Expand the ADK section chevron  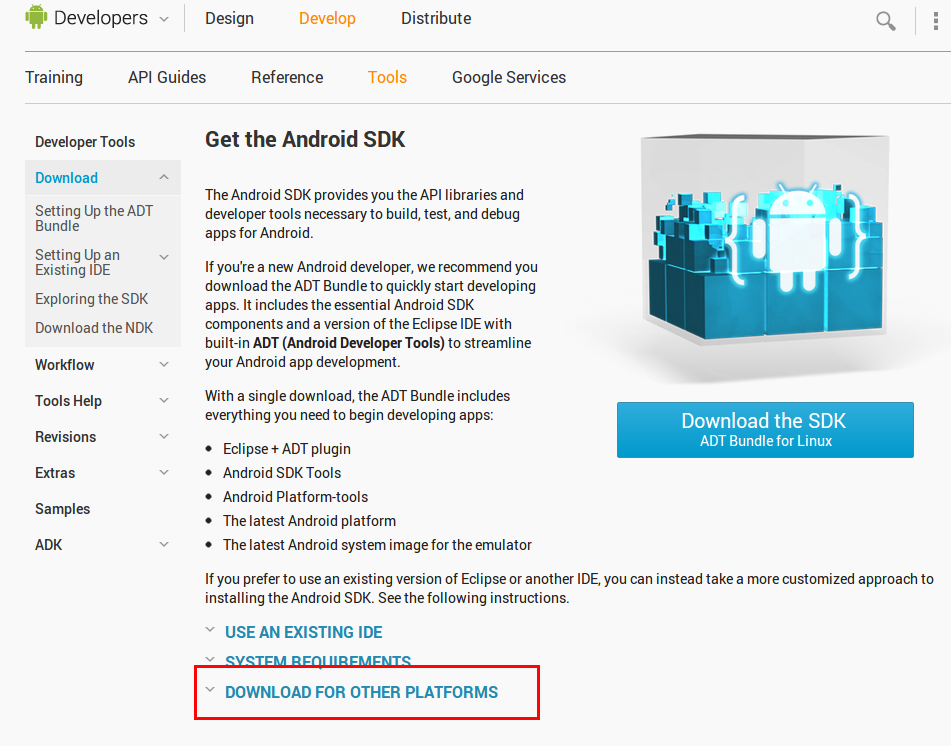click(164, 544)
